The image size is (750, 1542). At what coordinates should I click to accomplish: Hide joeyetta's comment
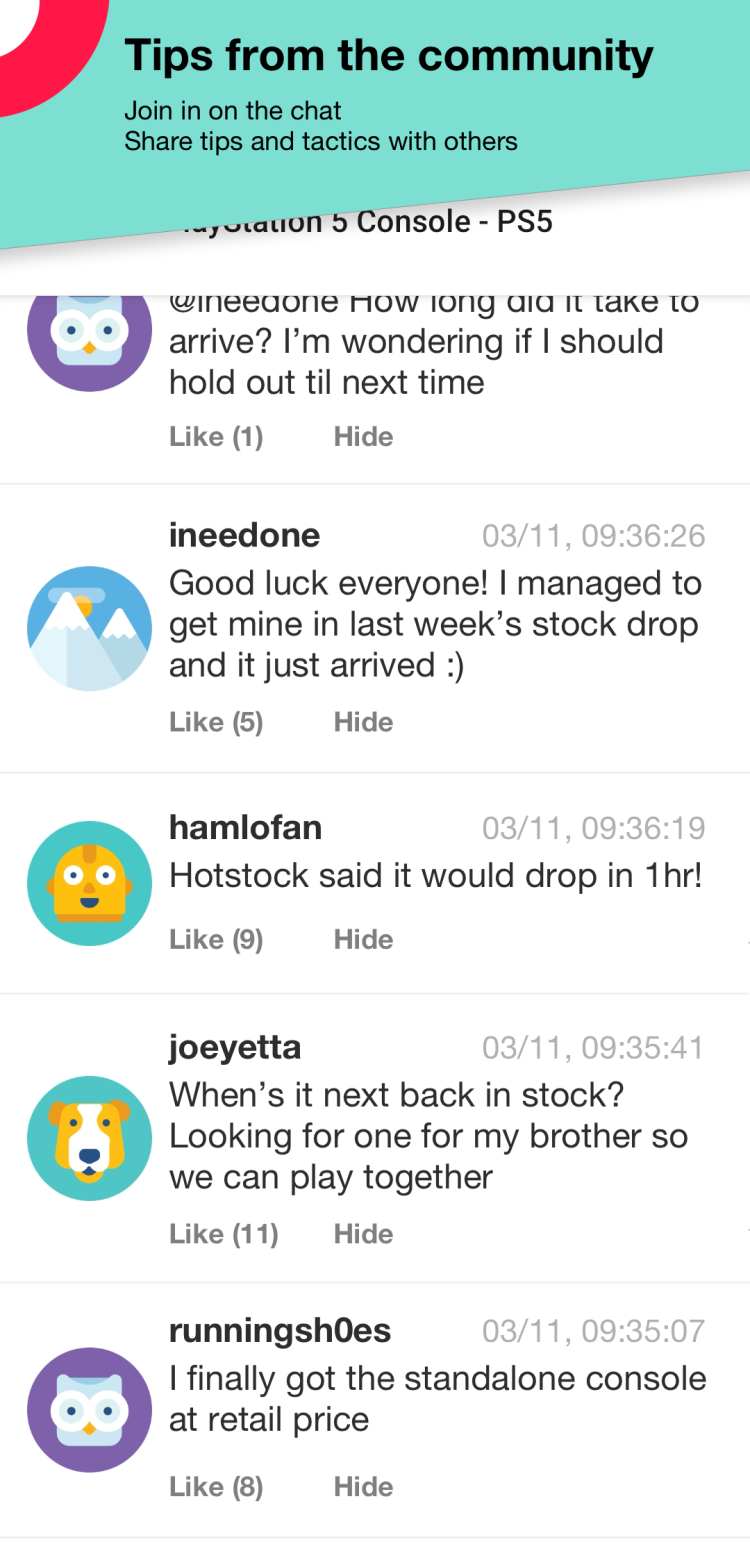[x=363, y=1234]
